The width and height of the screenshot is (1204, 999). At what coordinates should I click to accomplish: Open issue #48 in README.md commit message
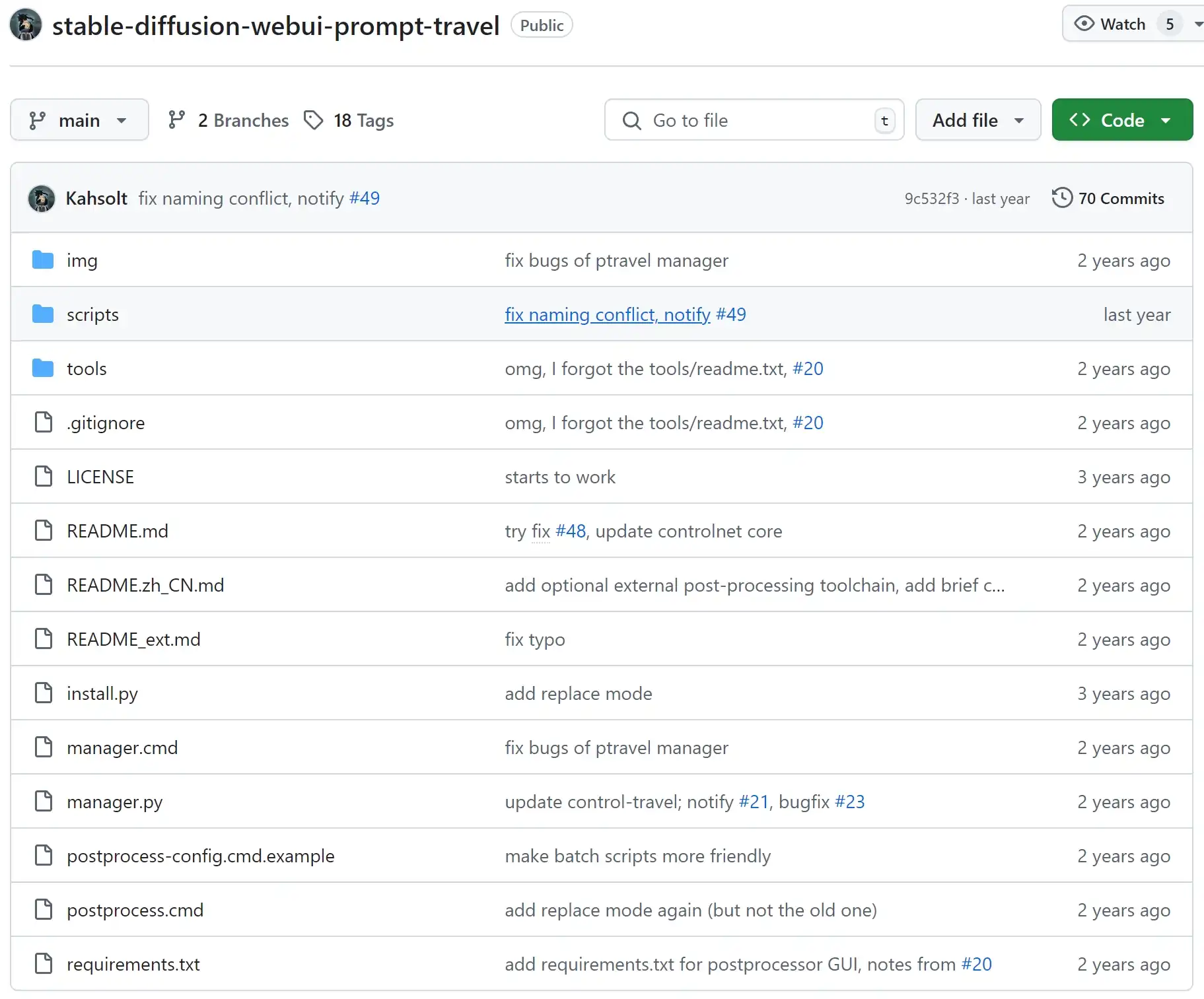tap(571, 531)
